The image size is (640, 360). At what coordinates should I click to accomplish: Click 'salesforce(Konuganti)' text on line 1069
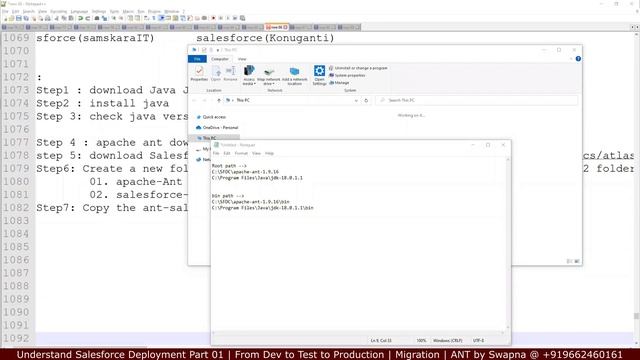265,38
